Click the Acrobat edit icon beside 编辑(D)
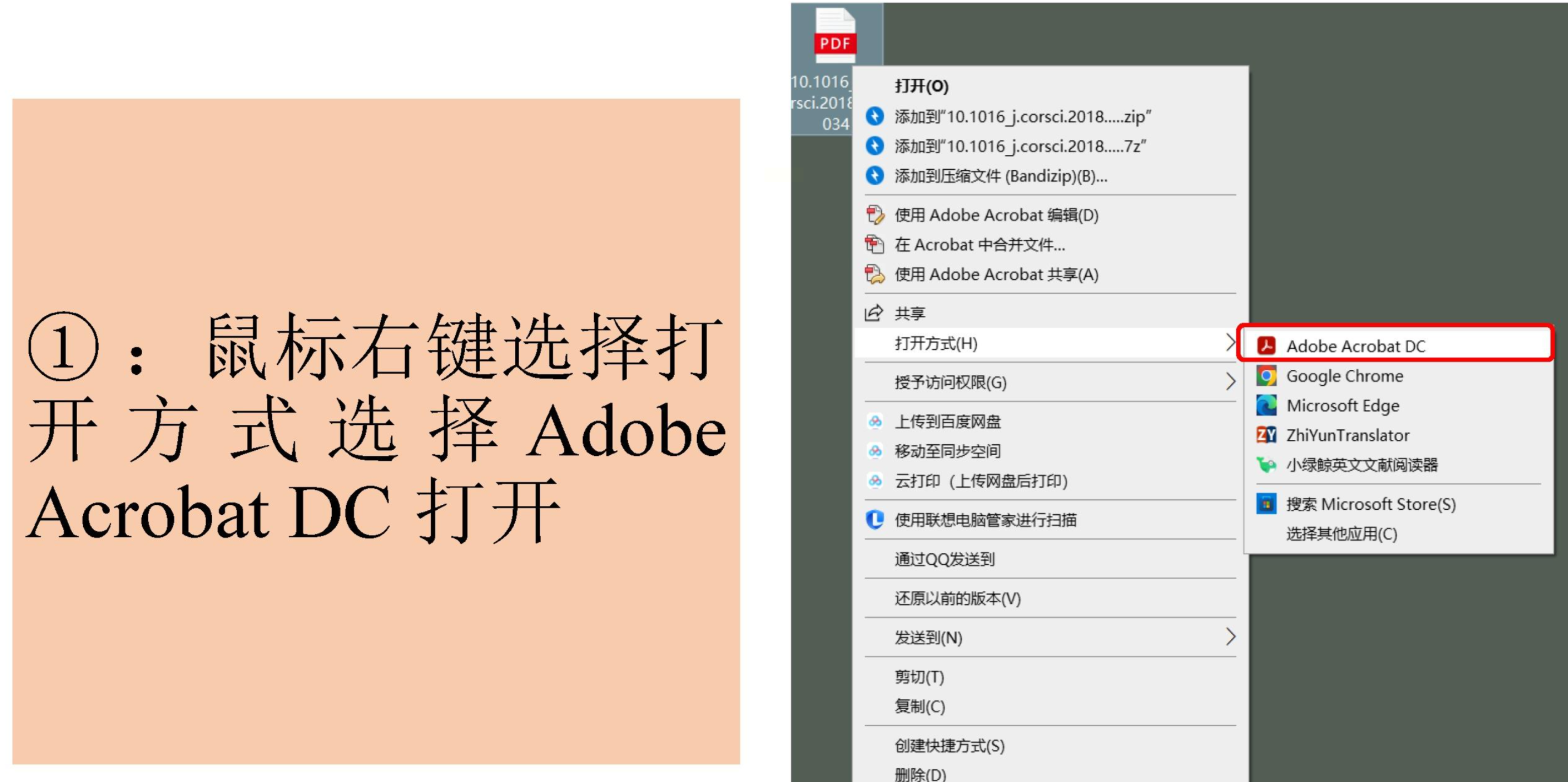This screenshot has width=1568, height=782. (x=875, y=215)
